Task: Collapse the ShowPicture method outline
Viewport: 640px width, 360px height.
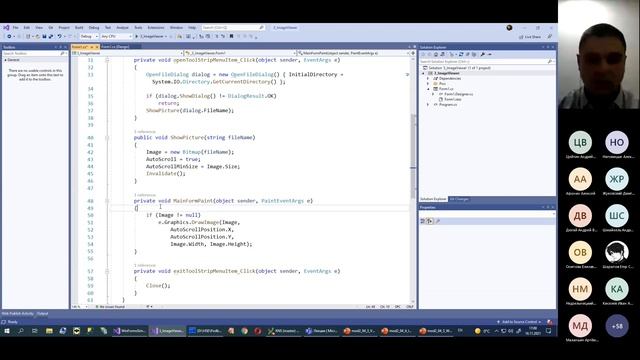Action: pyautogui.click(x=107, y=138)
